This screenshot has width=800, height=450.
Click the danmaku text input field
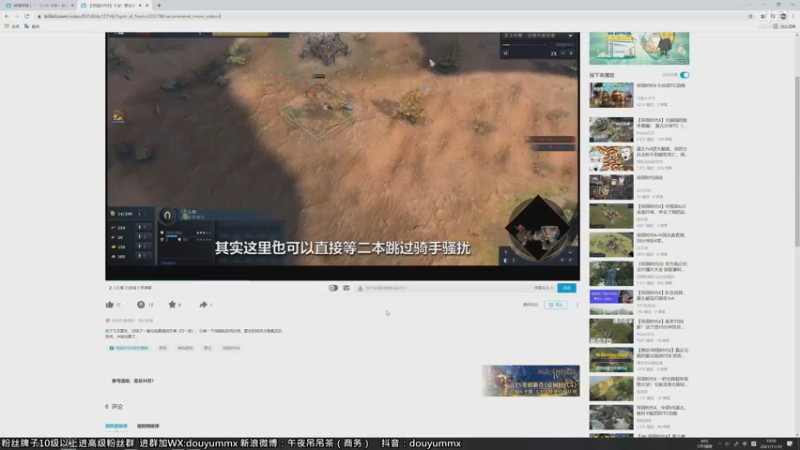tap(444, 288)
